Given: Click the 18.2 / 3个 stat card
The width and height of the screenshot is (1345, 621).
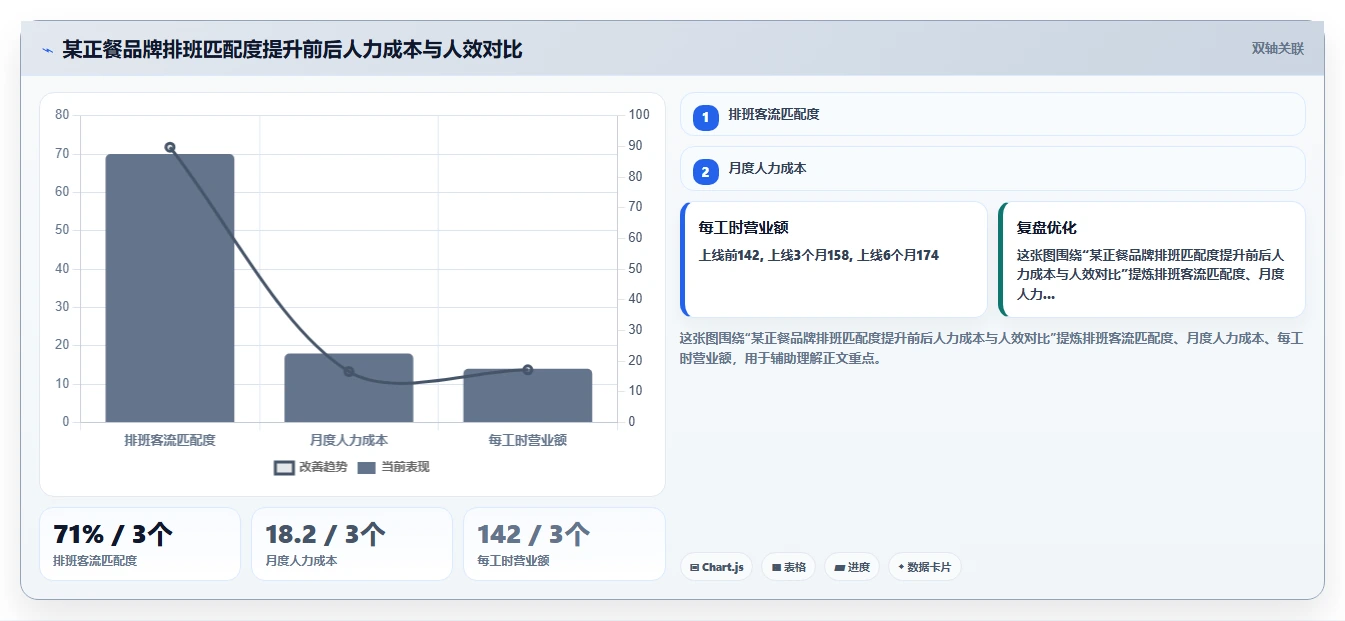Looking at the screenshot, I should (x=352, y=544).
